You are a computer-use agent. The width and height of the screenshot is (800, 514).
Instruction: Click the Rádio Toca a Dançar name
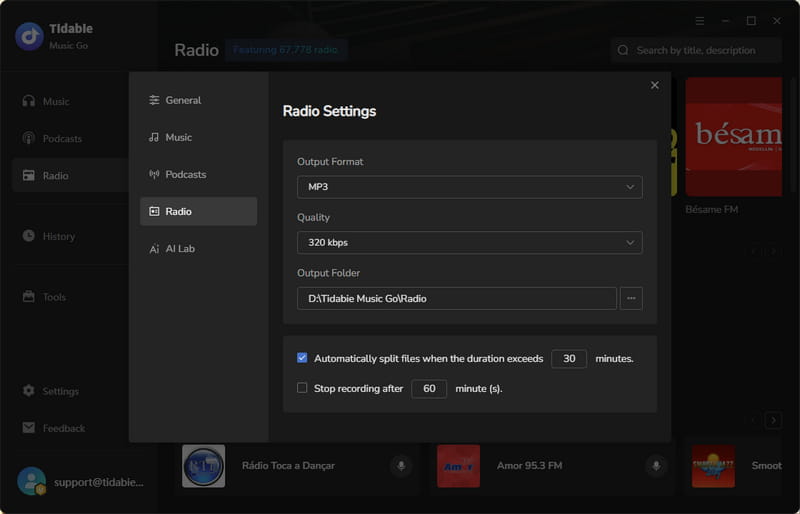pyautogui.click(x=288, y=466)
